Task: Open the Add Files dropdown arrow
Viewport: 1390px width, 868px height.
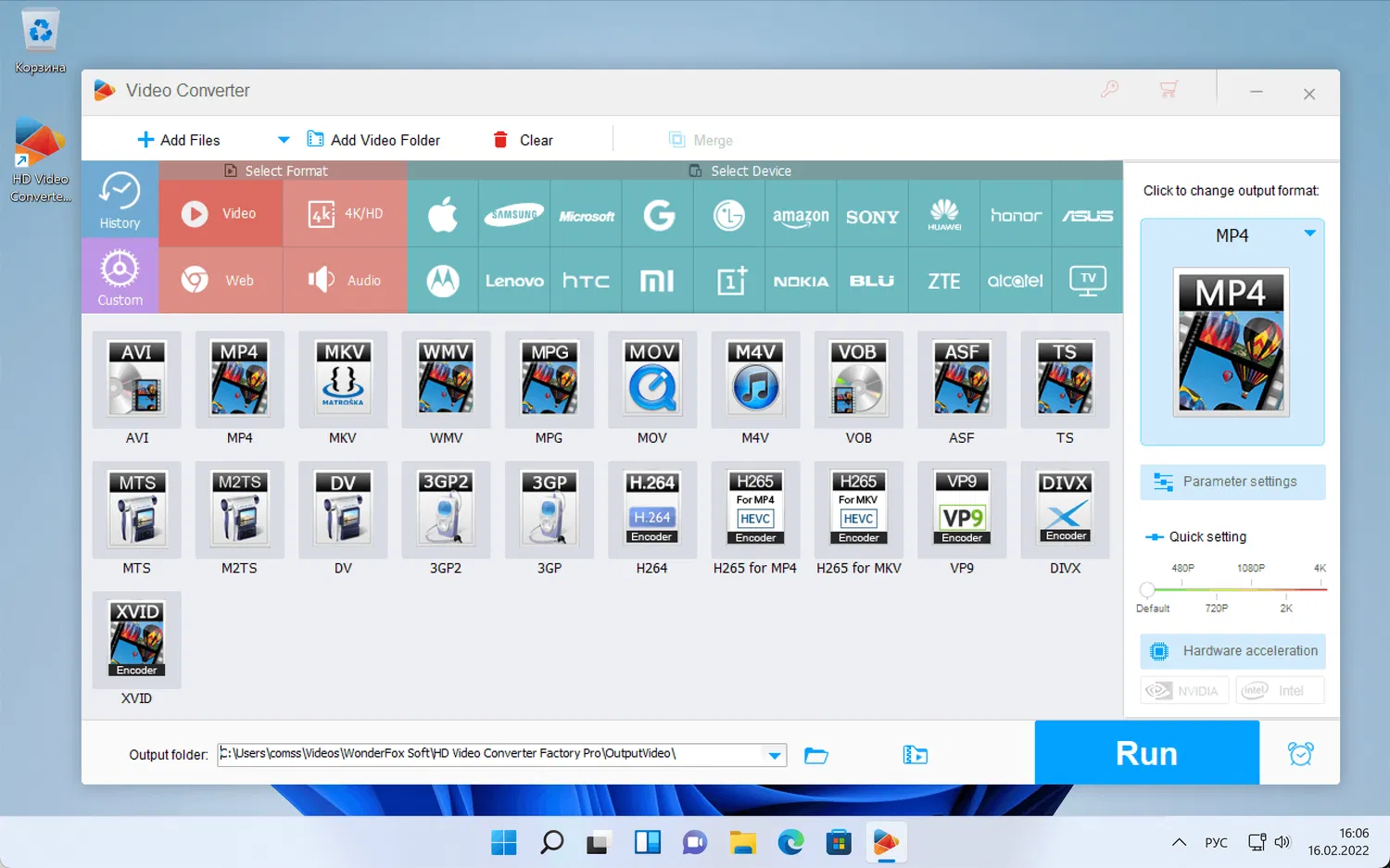Action: tap(284, 139)
